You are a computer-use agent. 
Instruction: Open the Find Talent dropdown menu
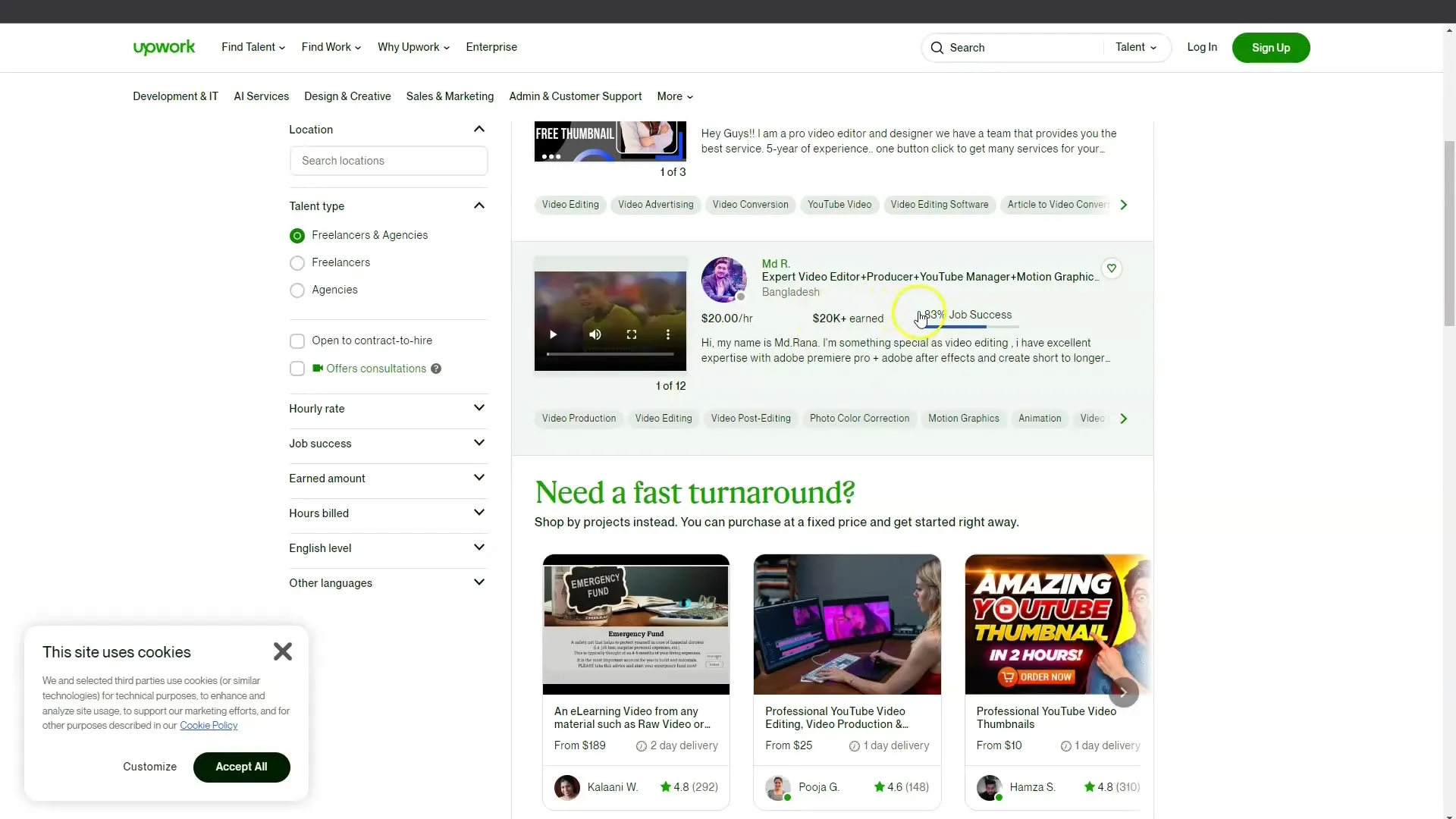[x=252, y=47]
